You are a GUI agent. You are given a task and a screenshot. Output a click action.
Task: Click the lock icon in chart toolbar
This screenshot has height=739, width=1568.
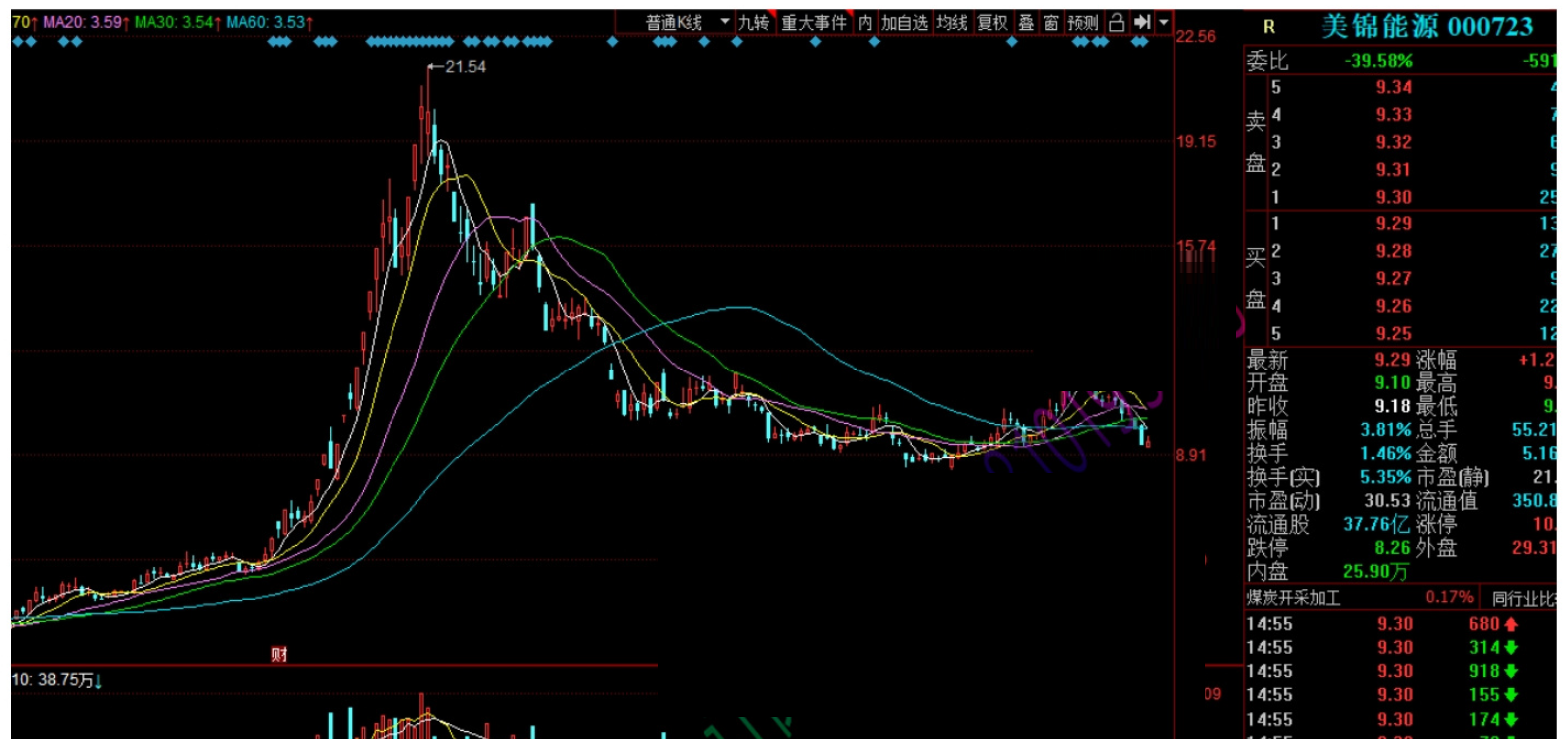tap(1116, 22)
